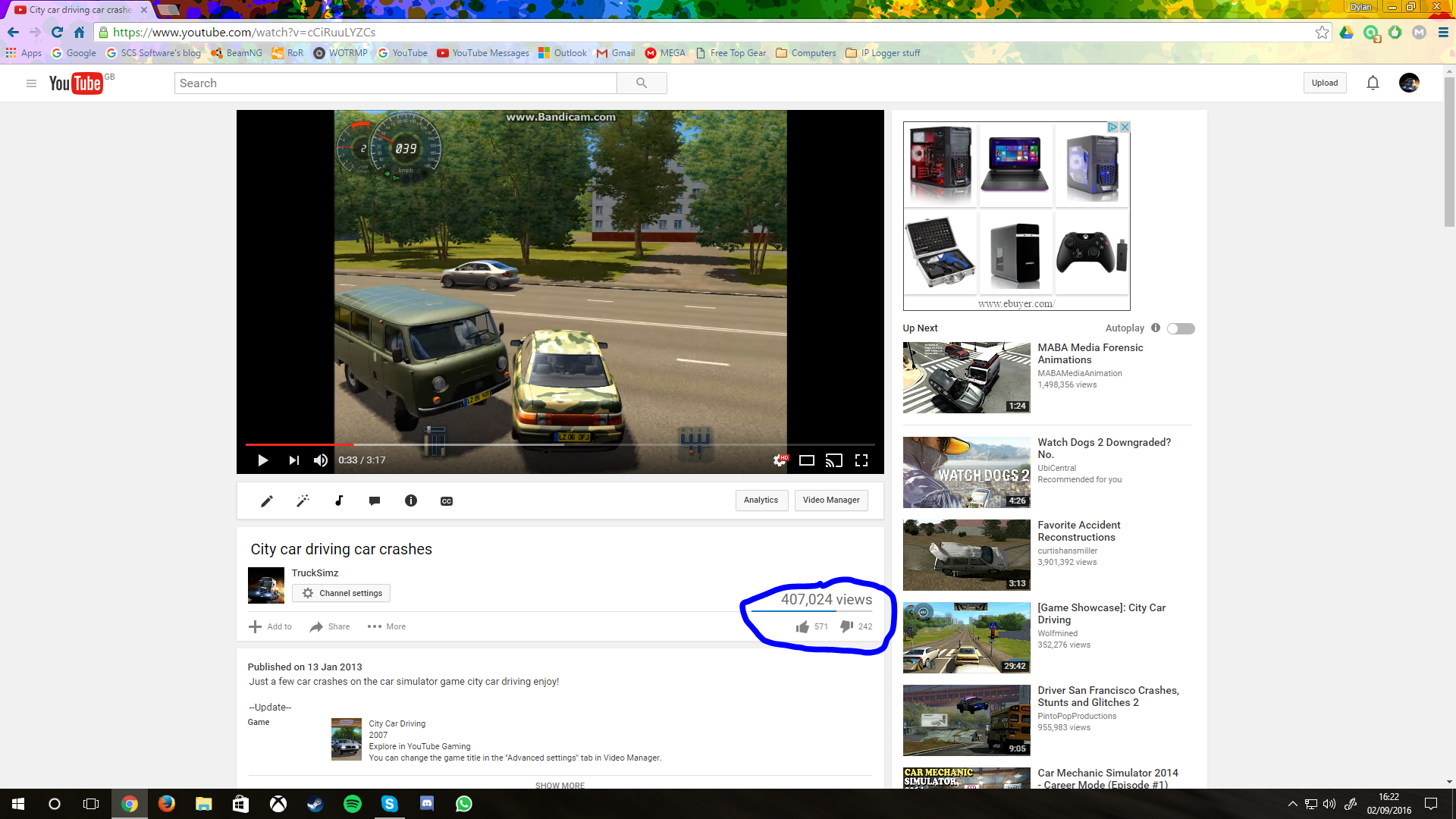Open Gmail bookmark

tap(616, 53)
